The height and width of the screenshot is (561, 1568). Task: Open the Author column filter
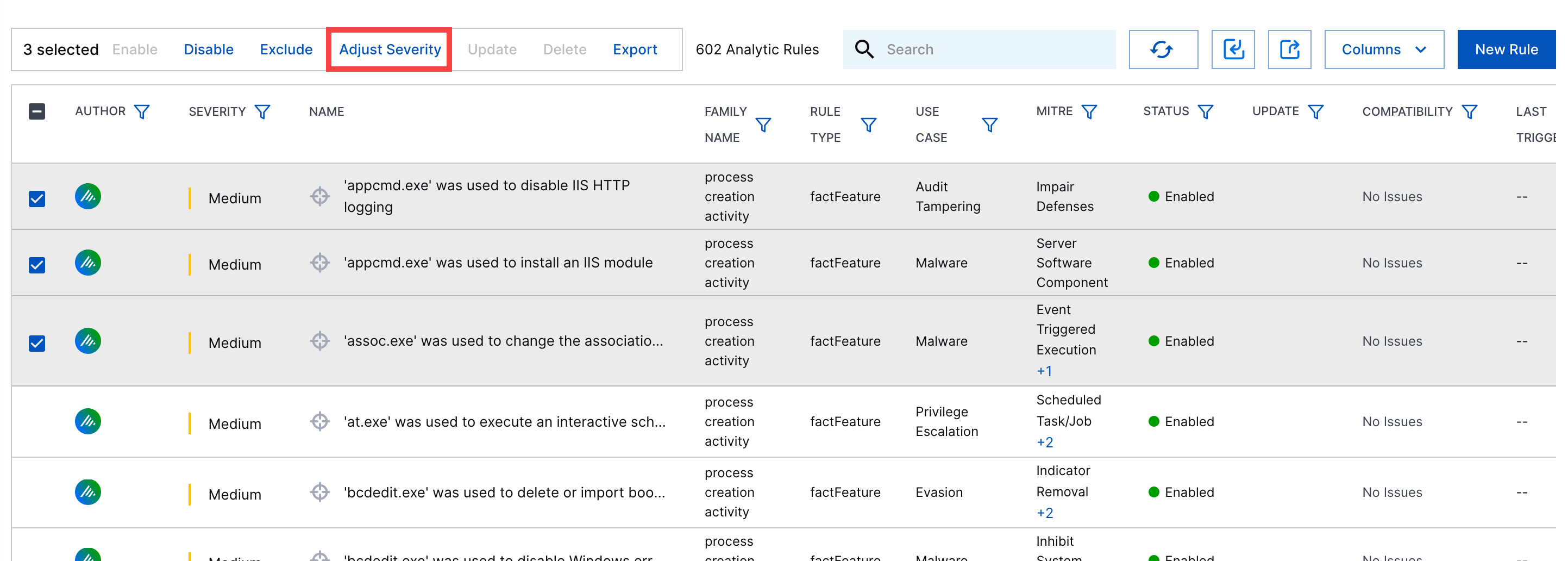[x=142, y=111]
